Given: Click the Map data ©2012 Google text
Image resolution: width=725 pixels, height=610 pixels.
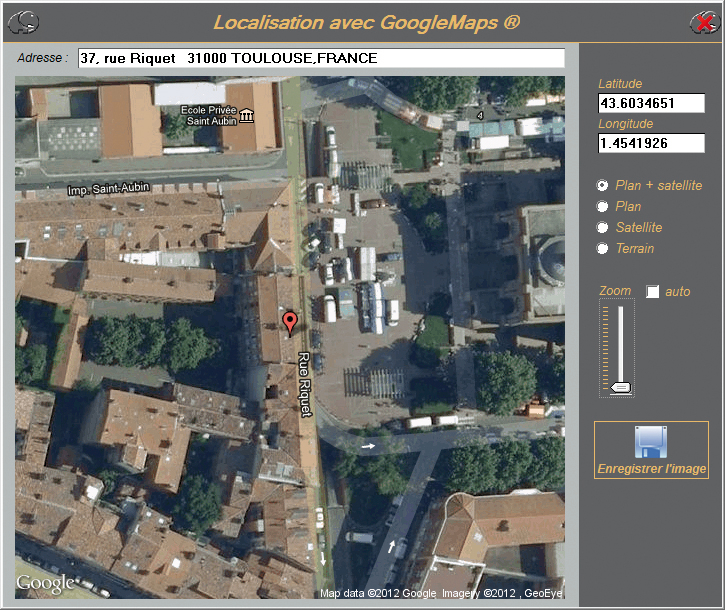Looking at the screenshot, I should [x=378, y=593].
